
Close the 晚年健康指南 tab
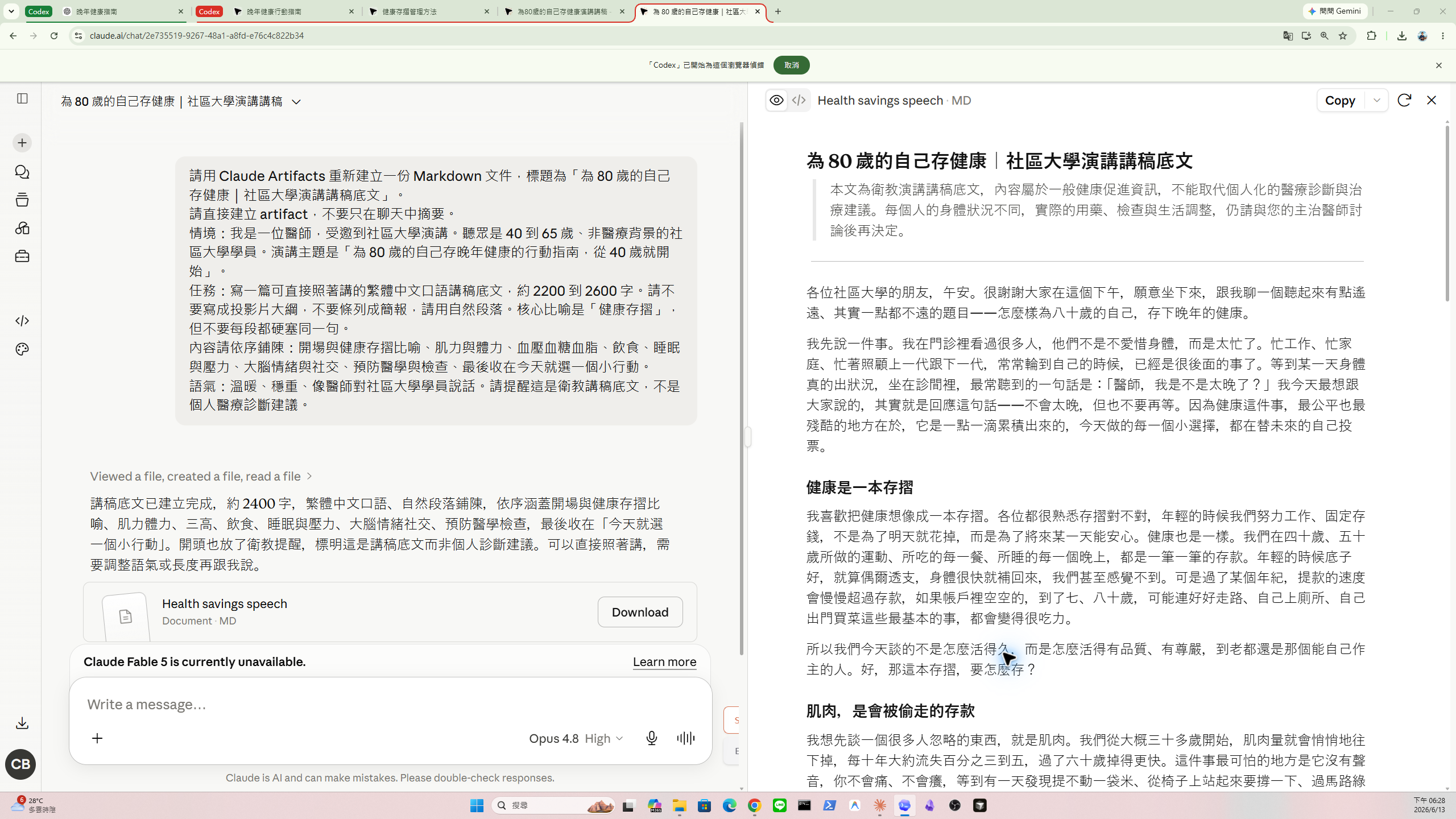coord(181,11)
